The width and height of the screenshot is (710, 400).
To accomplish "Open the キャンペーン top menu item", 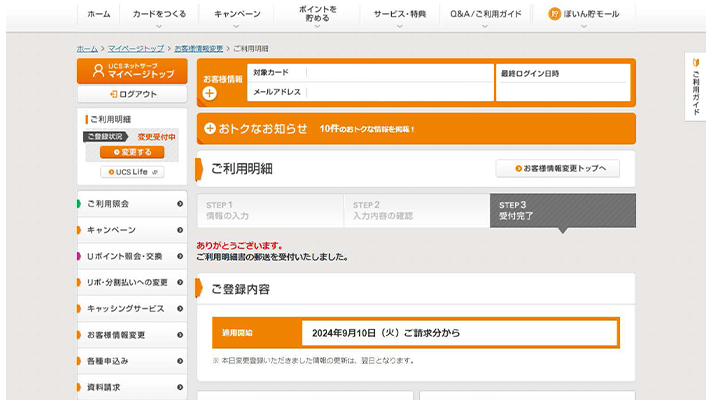I will [237, 15].
